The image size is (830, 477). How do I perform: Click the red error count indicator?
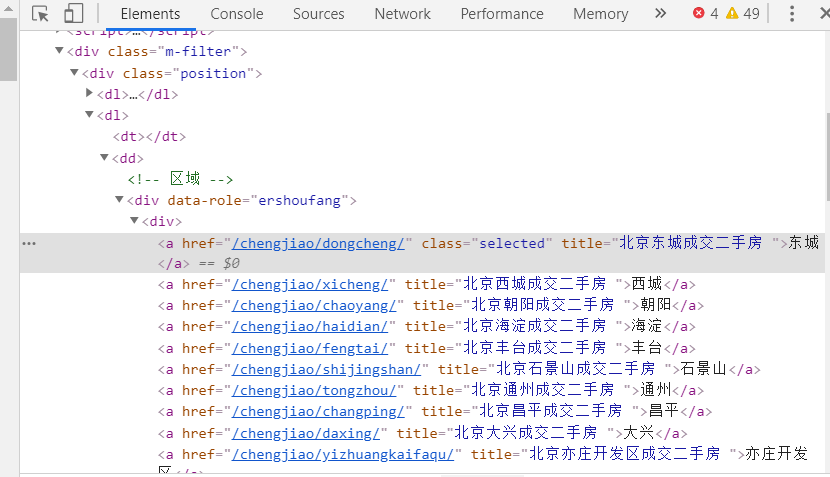pyautogui.click(x=705, y=13)
